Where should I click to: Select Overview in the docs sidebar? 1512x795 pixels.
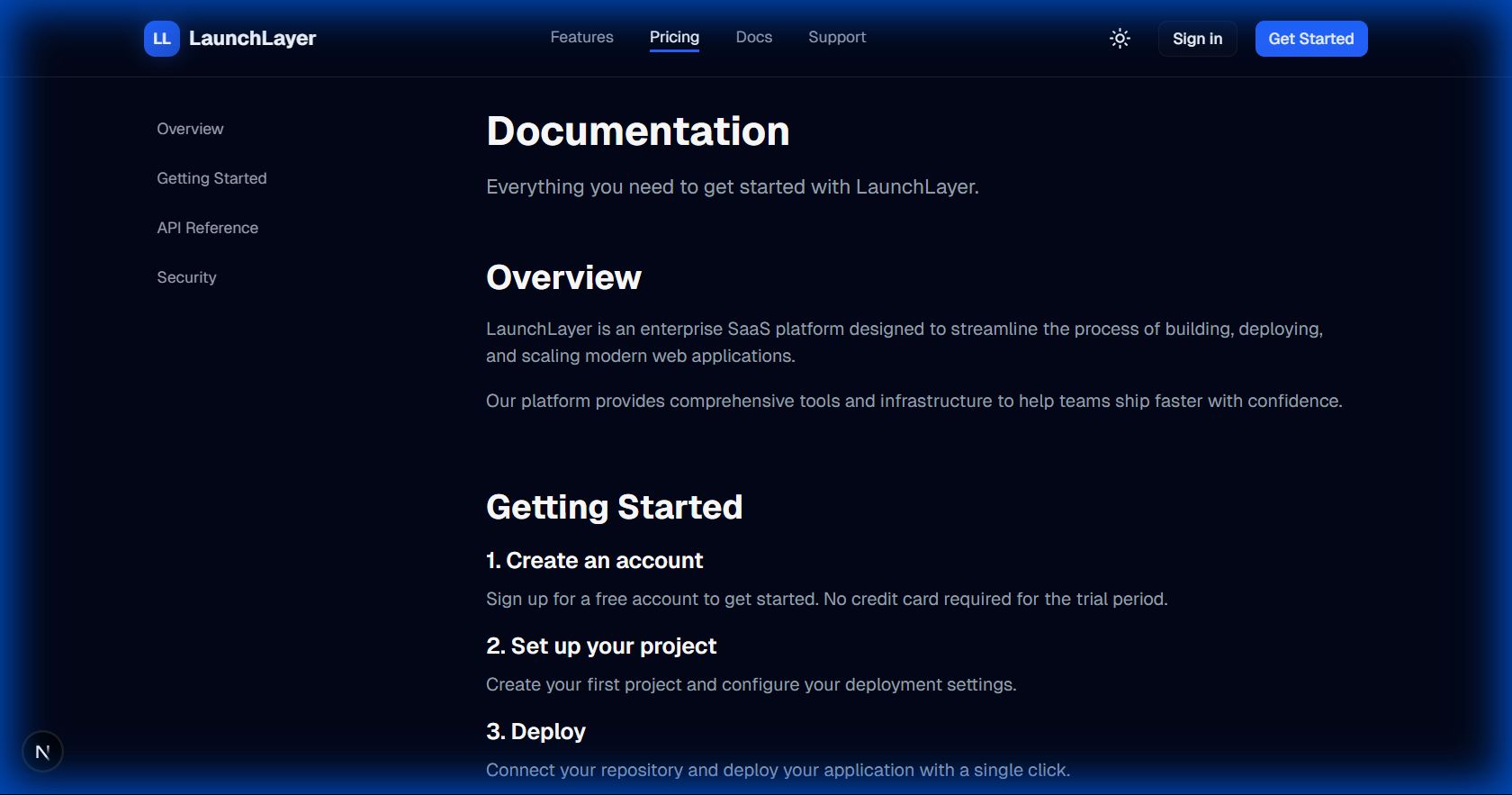pos(190,129)
